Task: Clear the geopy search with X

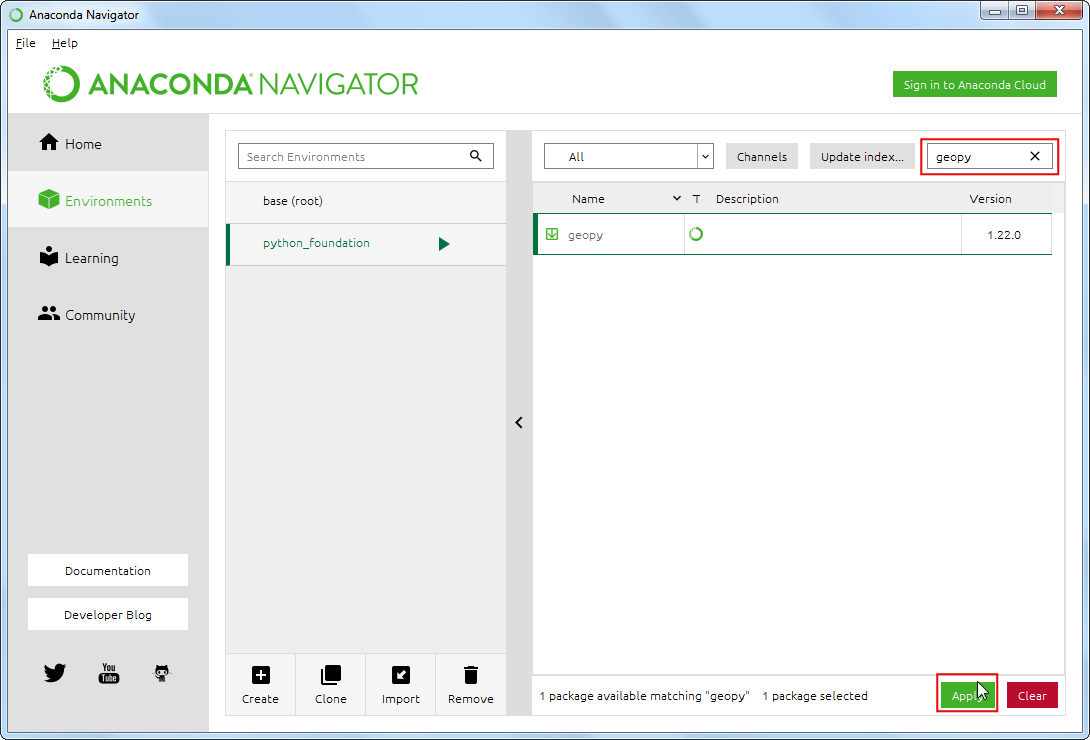Action: 1034,156
